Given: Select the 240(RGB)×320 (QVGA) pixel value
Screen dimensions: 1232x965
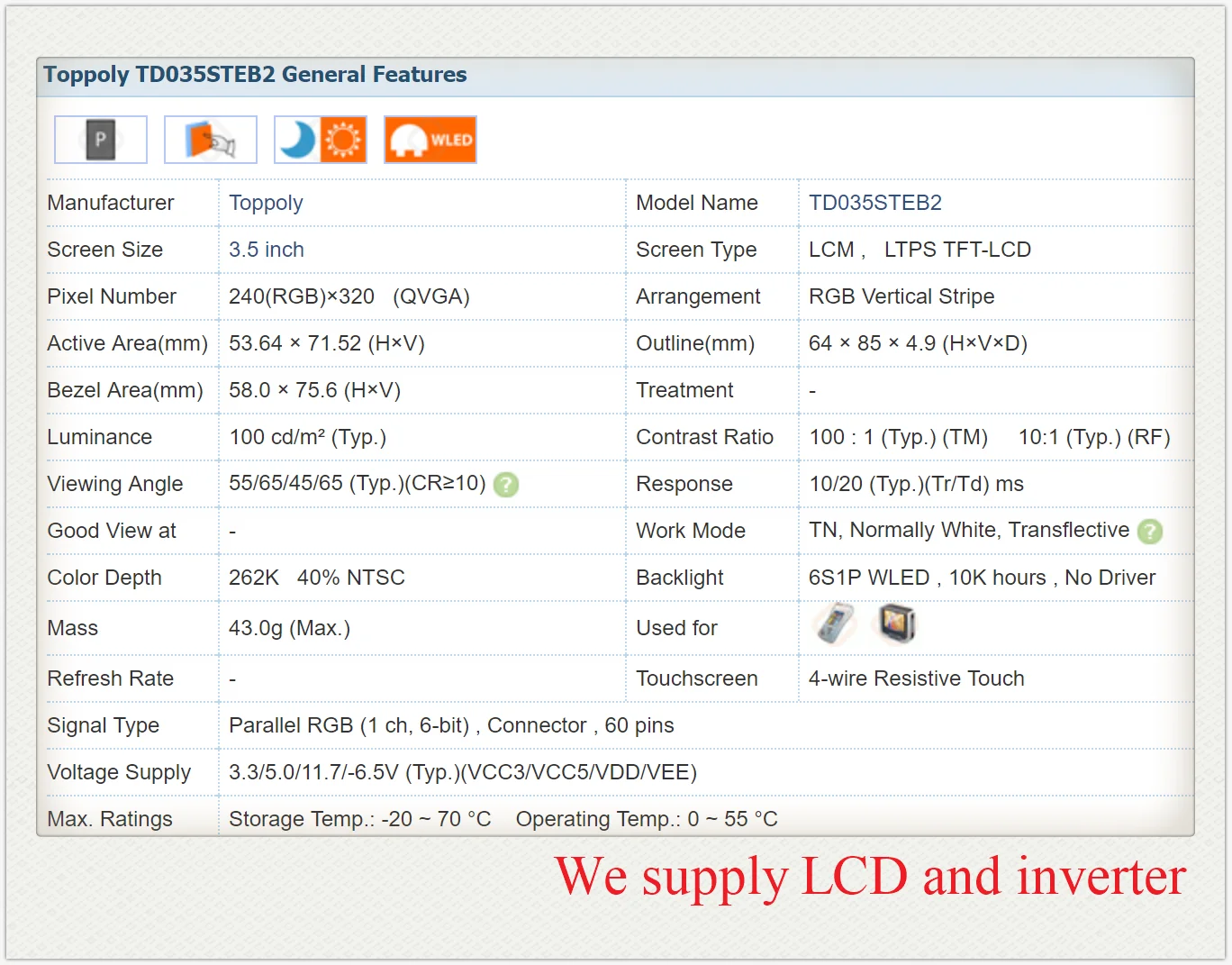Looking at the screenshot, I should pyautogui.click(x=349, y=296).
